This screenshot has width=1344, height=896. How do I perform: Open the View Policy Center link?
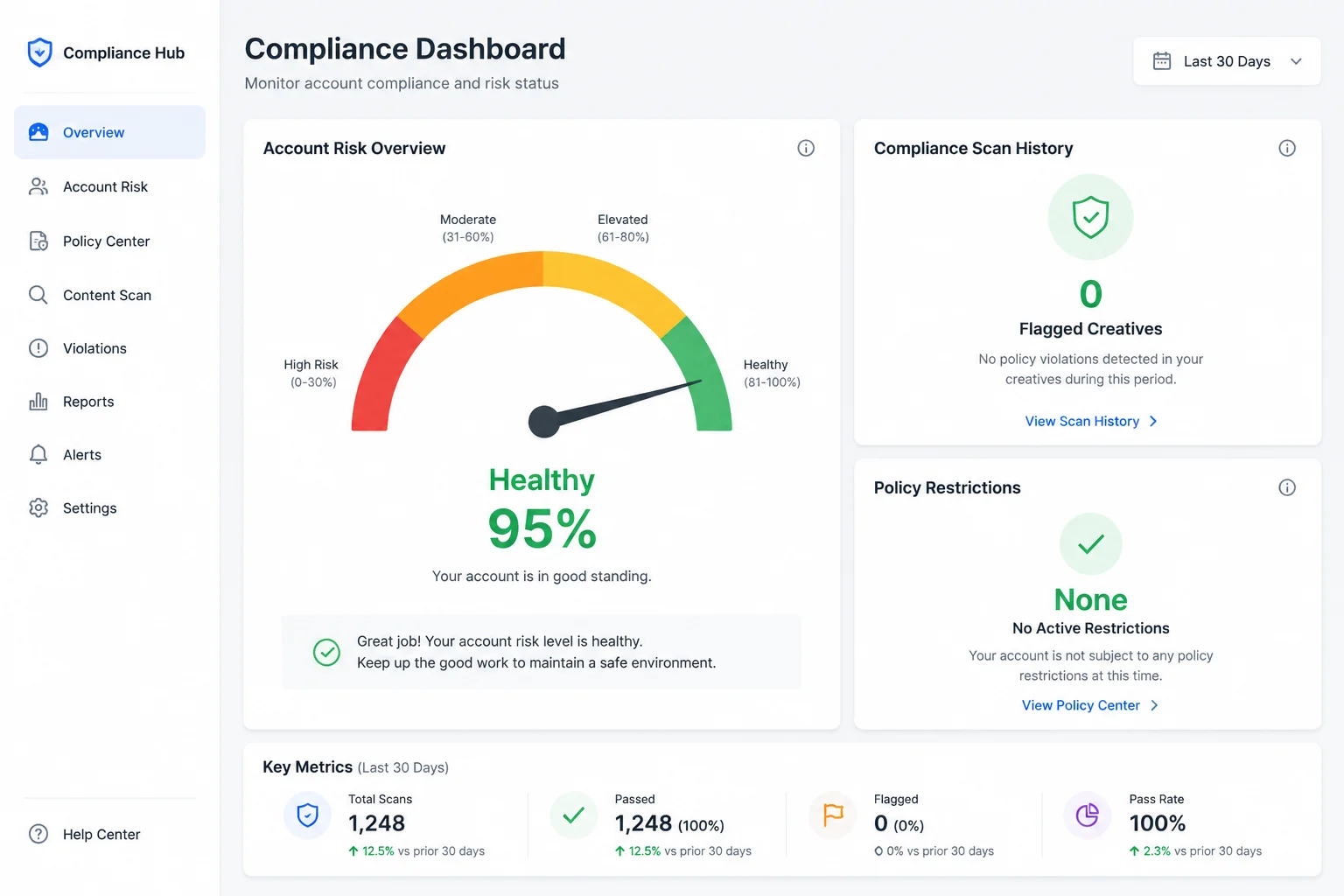(1081, 705)
